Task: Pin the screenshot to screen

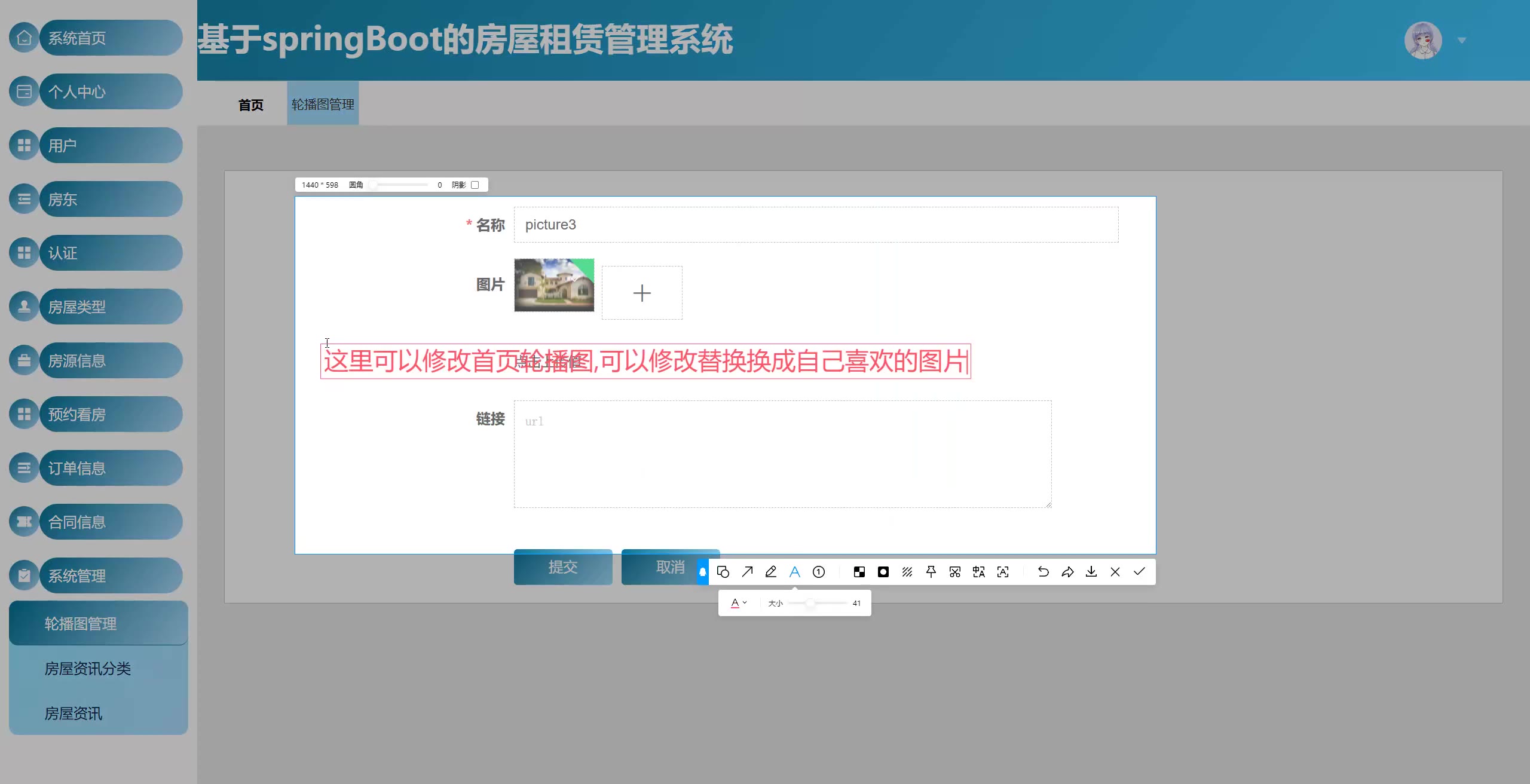Action: (931, 572)
